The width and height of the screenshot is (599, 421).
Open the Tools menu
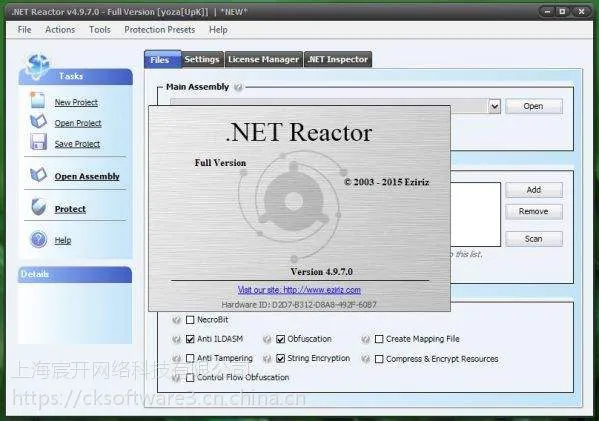click(x=100, y=30)
